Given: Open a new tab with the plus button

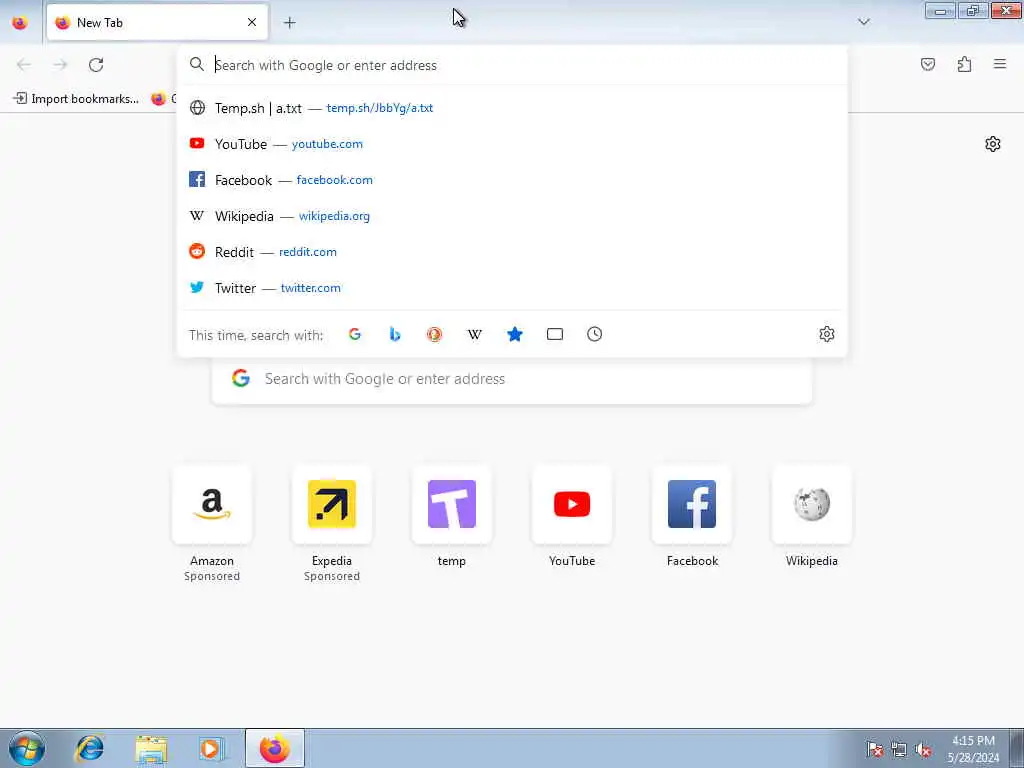Looking at the screenshot, I should (x=289, y=23).
